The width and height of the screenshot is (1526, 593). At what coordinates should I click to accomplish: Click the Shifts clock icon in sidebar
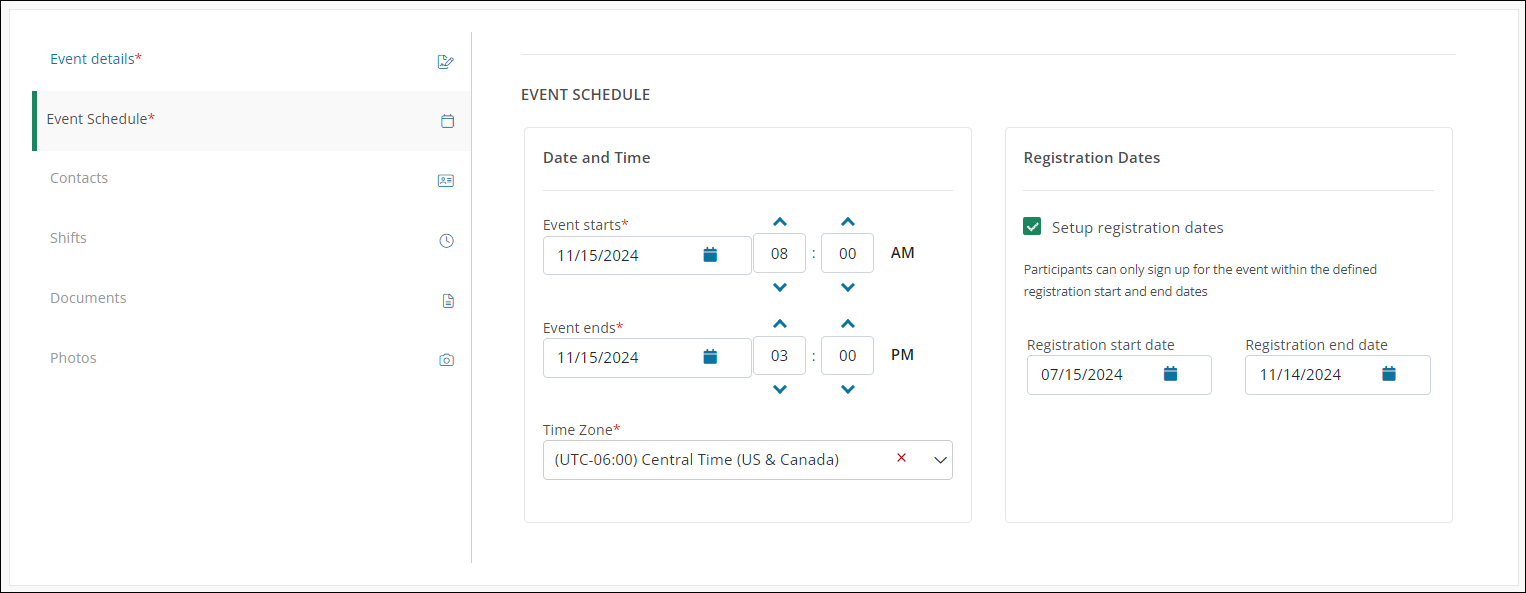click(x=447, y=241)
